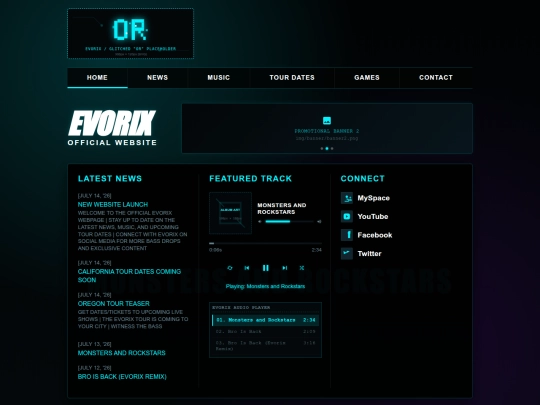Open the Tour Dates page

[292, 78]
